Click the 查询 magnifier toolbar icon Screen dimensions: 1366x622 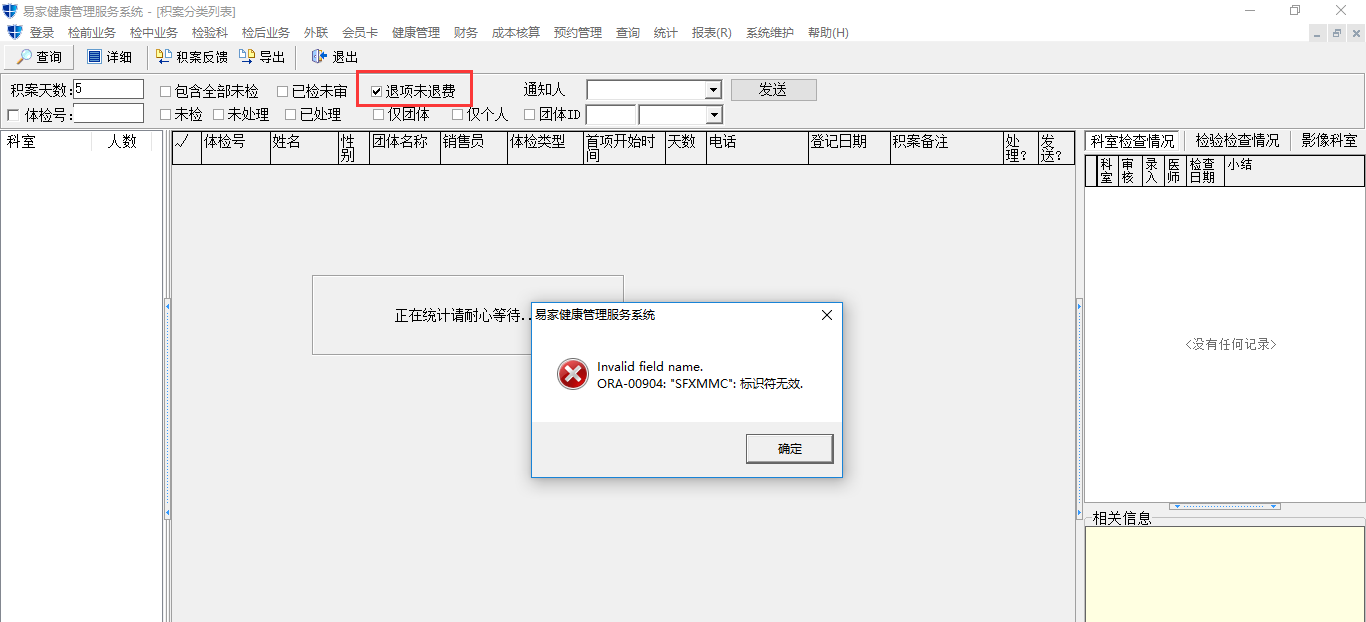[23, 57]
